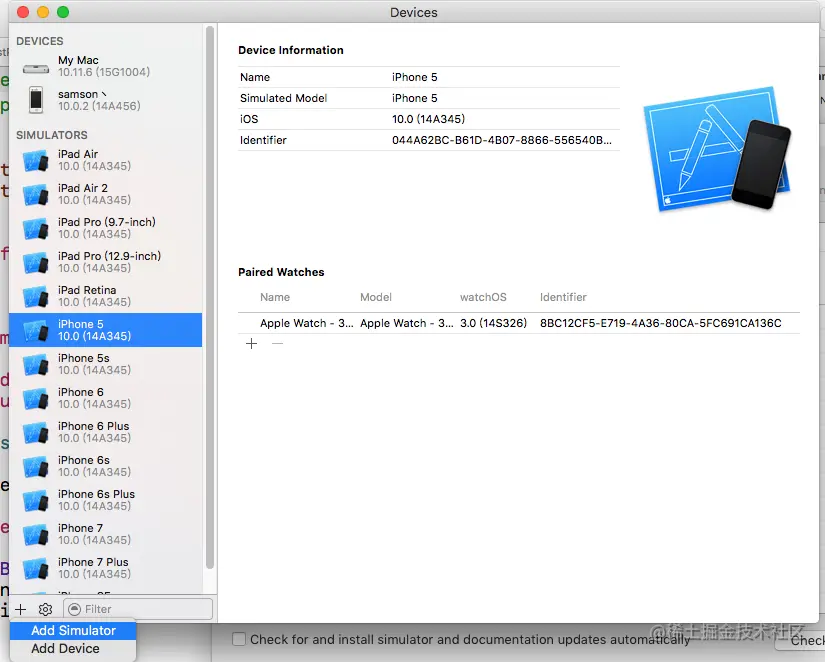This screenshot has height=662, width=825.
Task: Select the Apple Watch paired watch row
Action: tap(519, 323)
